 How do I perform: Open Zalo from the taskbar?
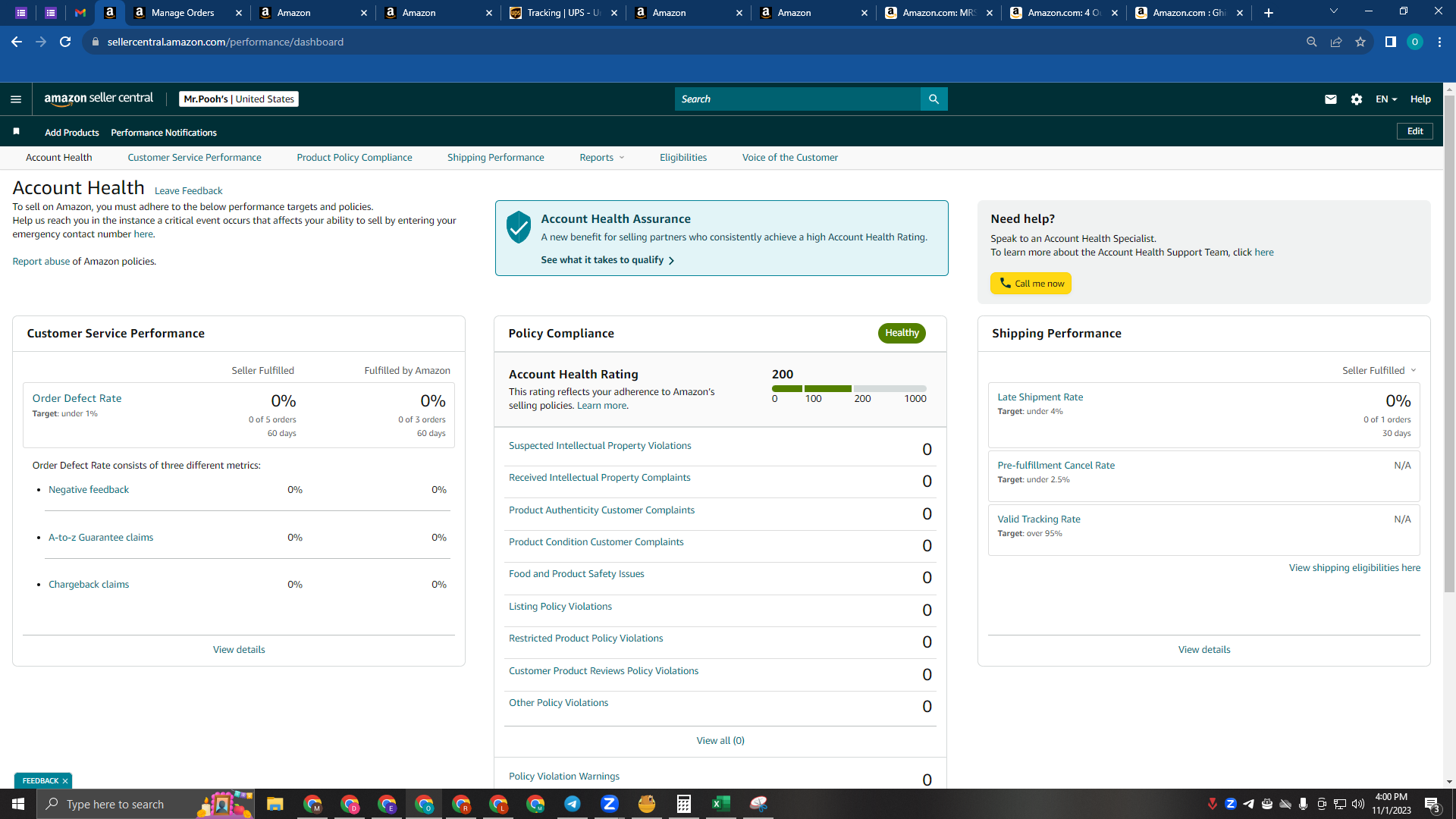click(610, 804)
